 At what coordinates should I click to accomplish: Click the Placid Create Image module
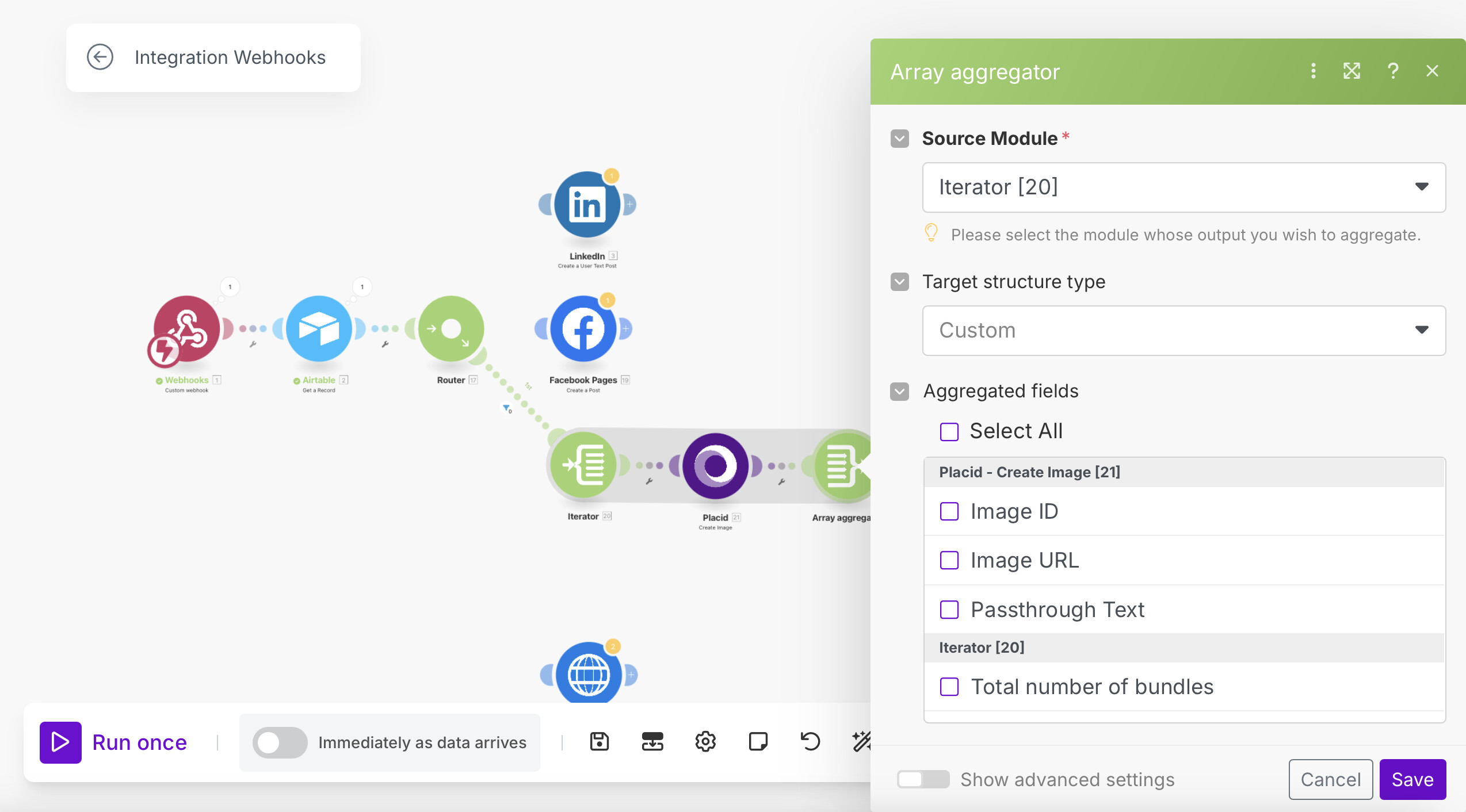point(715,466)
